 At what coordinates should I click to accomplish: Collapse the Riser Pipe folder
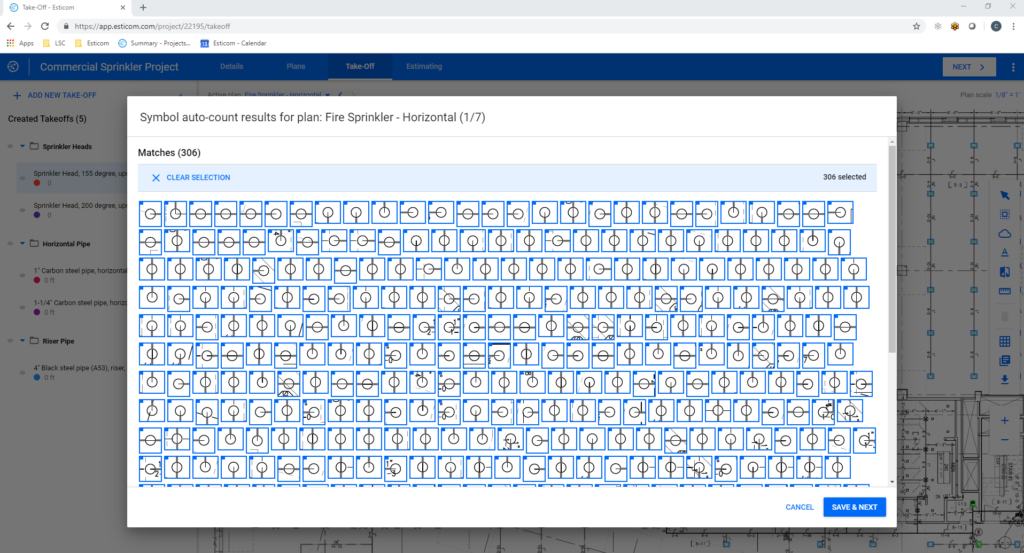pos(22,341)
